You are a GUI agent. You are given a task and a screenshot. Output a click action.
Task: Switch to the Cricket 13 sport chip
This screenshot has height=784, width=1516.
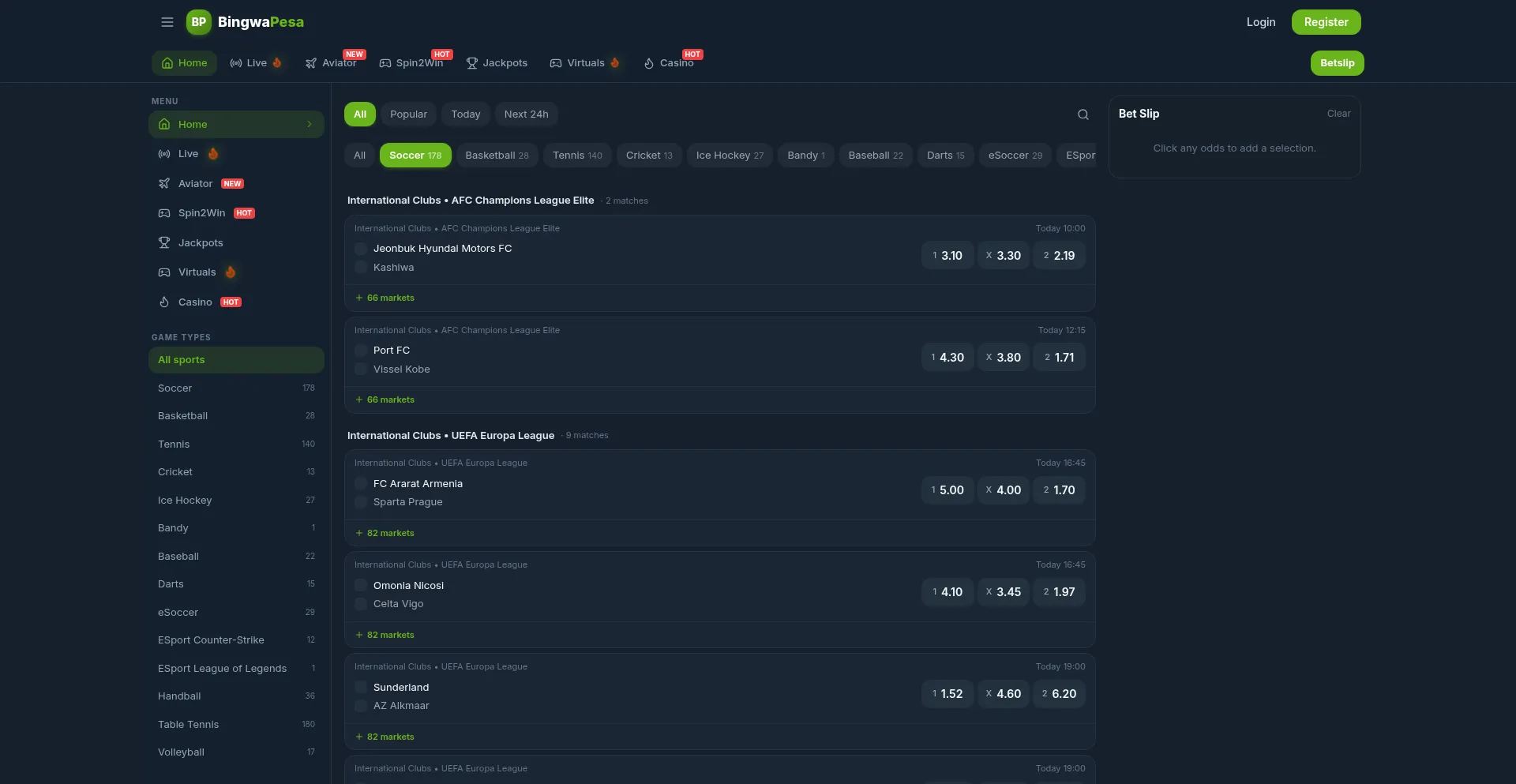click(649, 156)
